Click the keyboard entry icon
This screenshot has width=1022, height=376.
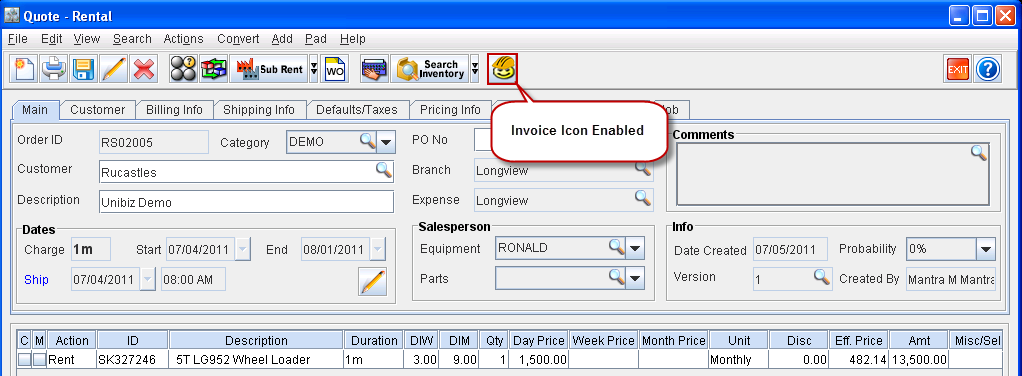(374, 68)
